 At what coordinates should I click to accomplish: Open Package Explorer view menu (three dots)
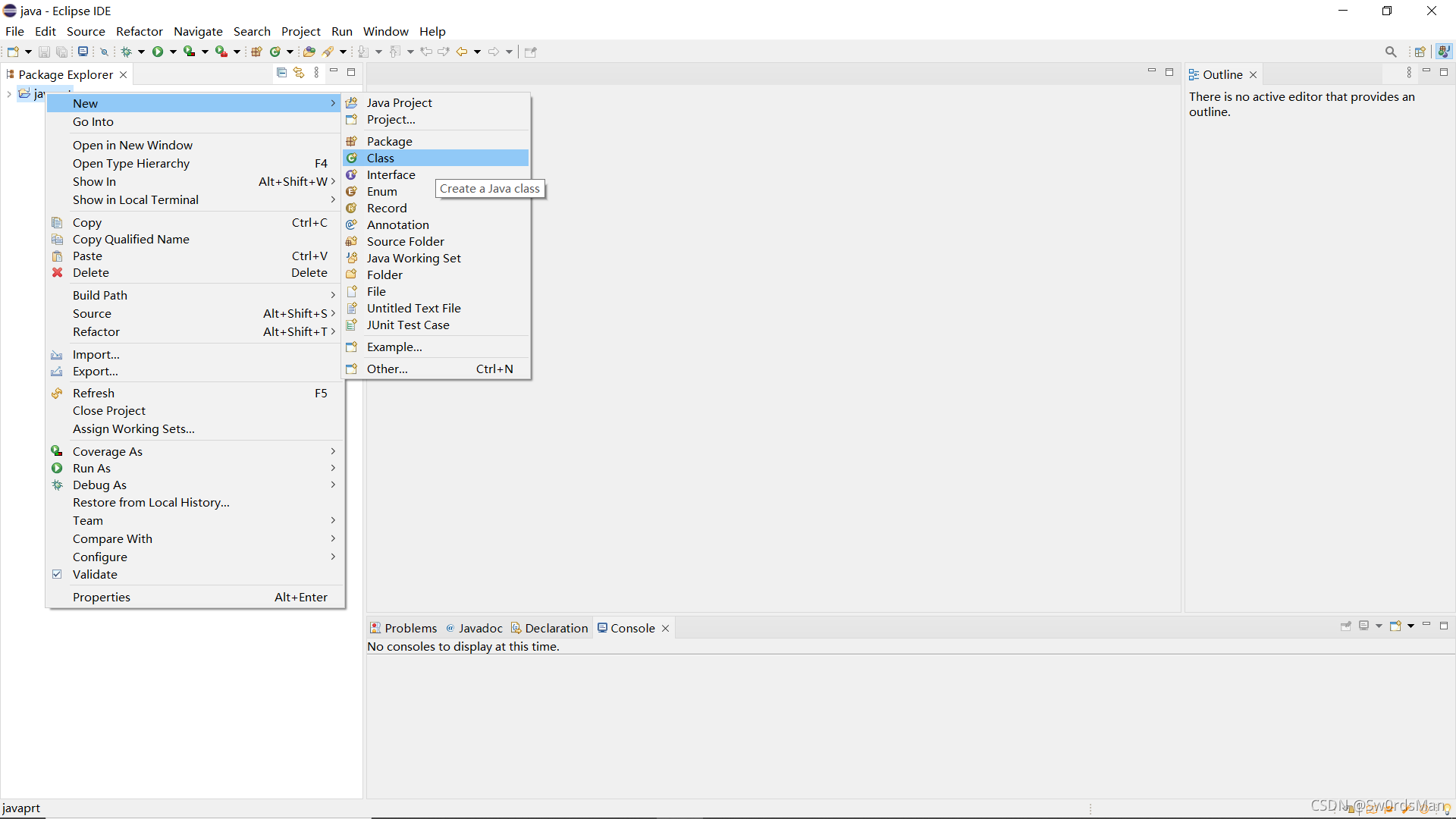(x=316, y=73)
